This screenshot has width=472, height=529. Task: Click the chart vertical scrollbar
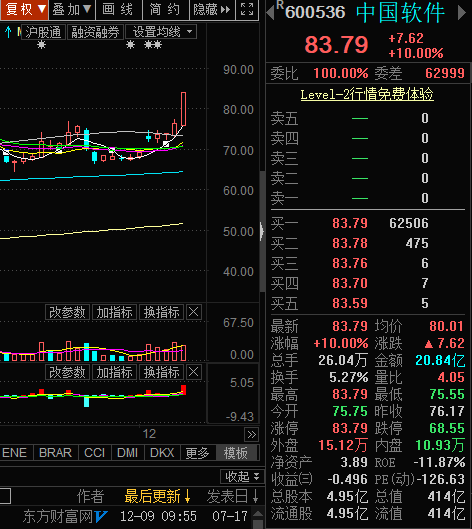click(x=262, y=231)
